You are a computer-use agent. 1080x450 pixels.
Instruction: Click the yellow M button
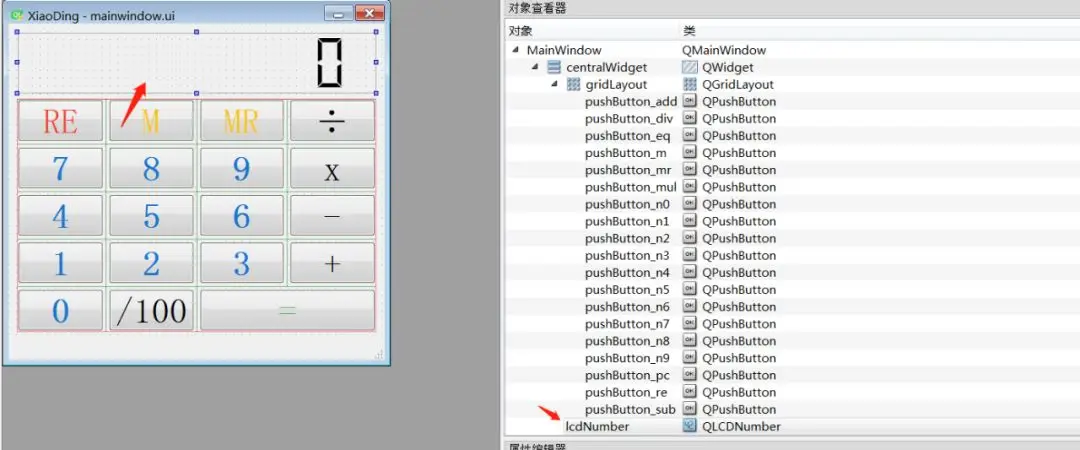(x=151, y=121)
